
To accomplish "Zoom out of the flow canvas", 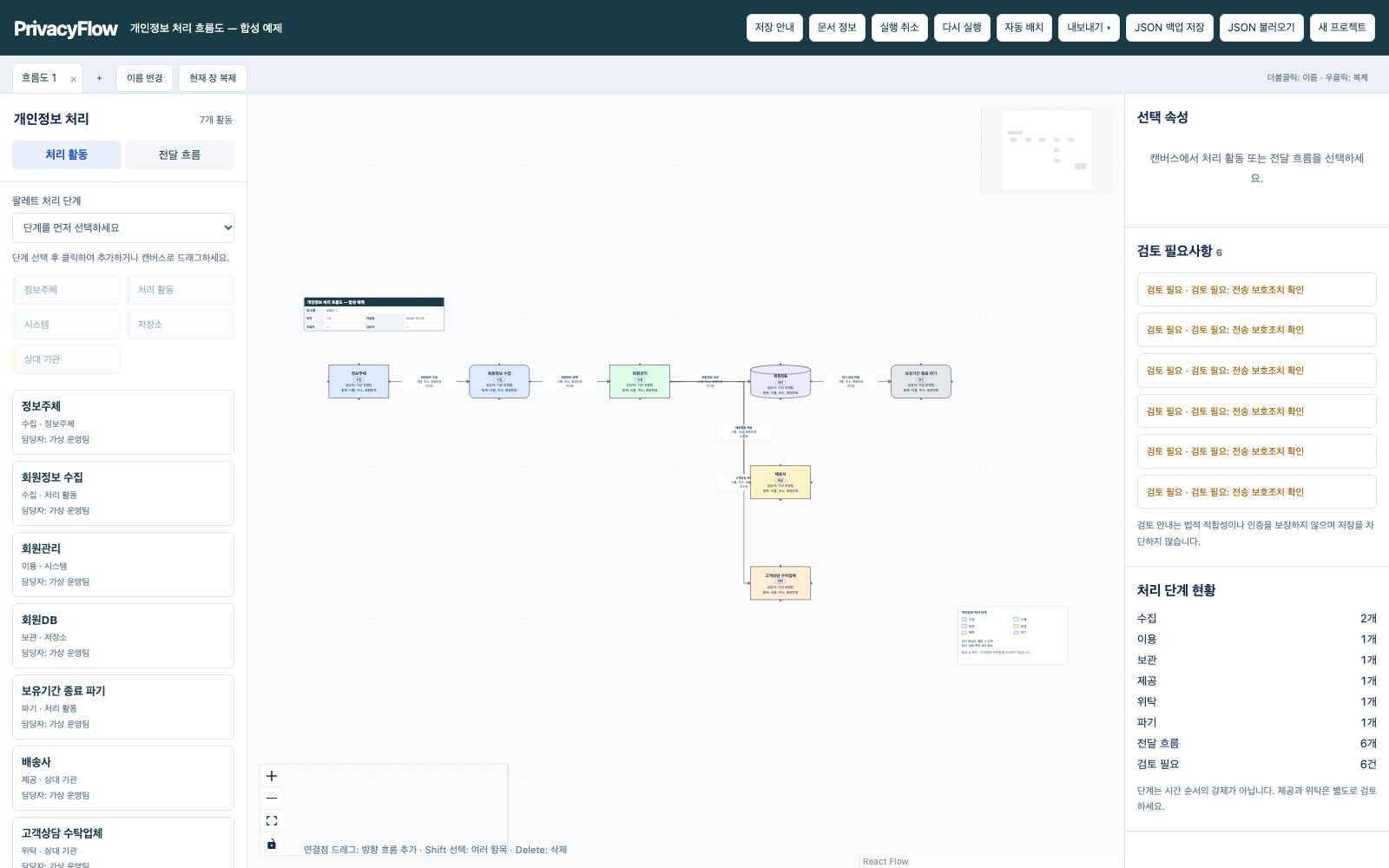I will coord(272,799).
